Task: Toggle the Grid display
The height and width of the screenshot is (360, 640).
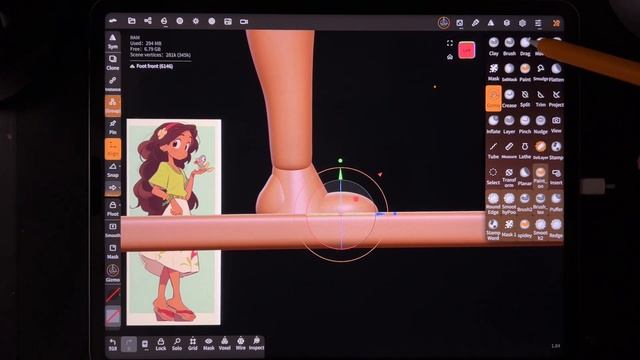Action: (193, 344)
